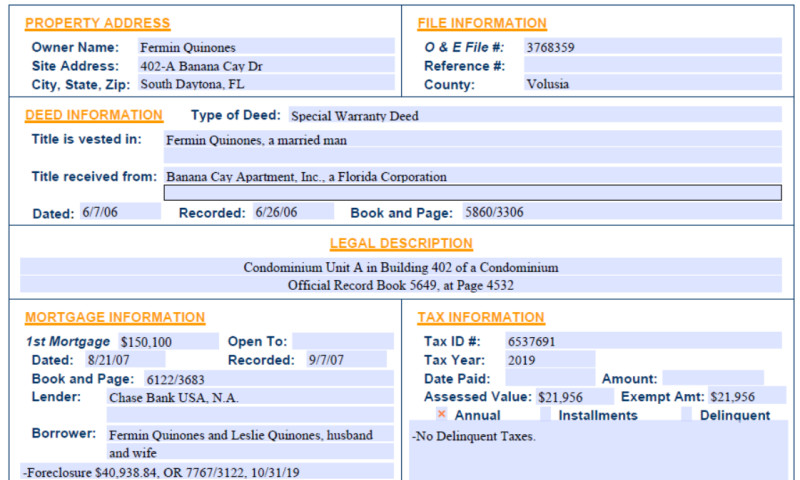Focus the empty Reference # field
Image resolution: width=800 pixels, height=480 pixels.
tap(651, 66)
